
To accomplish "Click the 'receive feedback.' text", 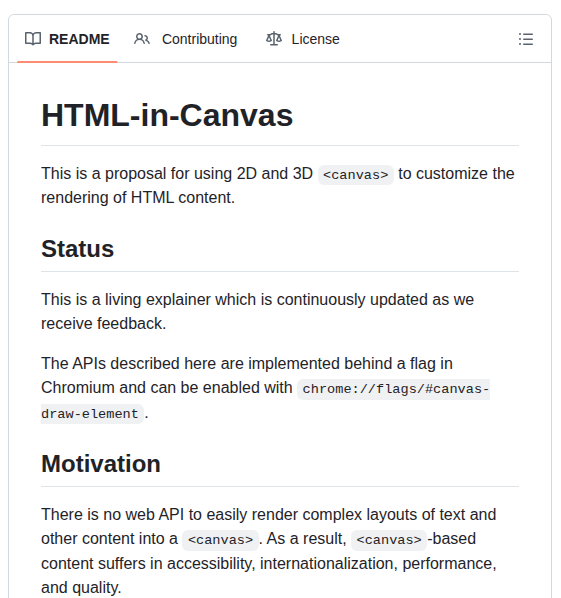I will pyautogui.click(x=104, y=323).
